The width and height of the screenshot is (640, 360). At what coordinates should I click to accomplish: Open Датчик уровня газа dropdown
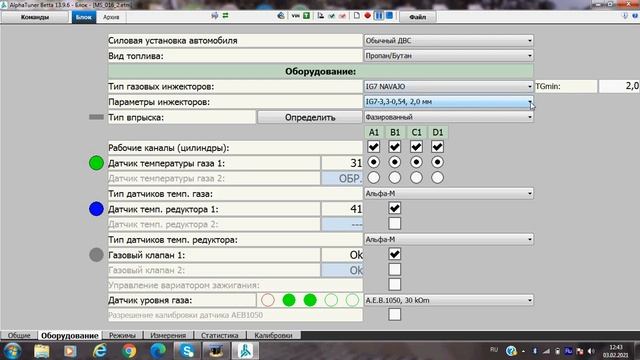[448, 300]
